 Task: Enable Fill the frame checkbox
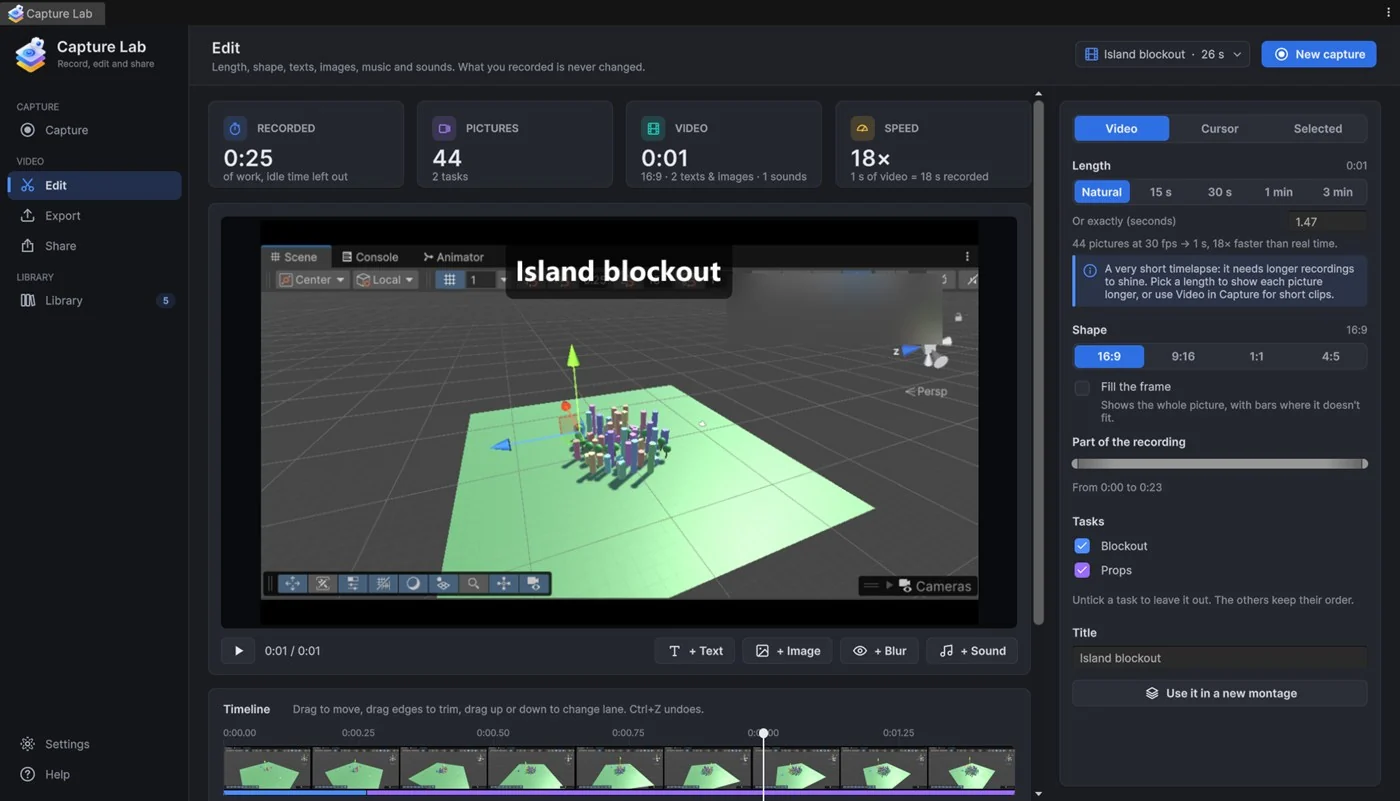pos(1082,388)
